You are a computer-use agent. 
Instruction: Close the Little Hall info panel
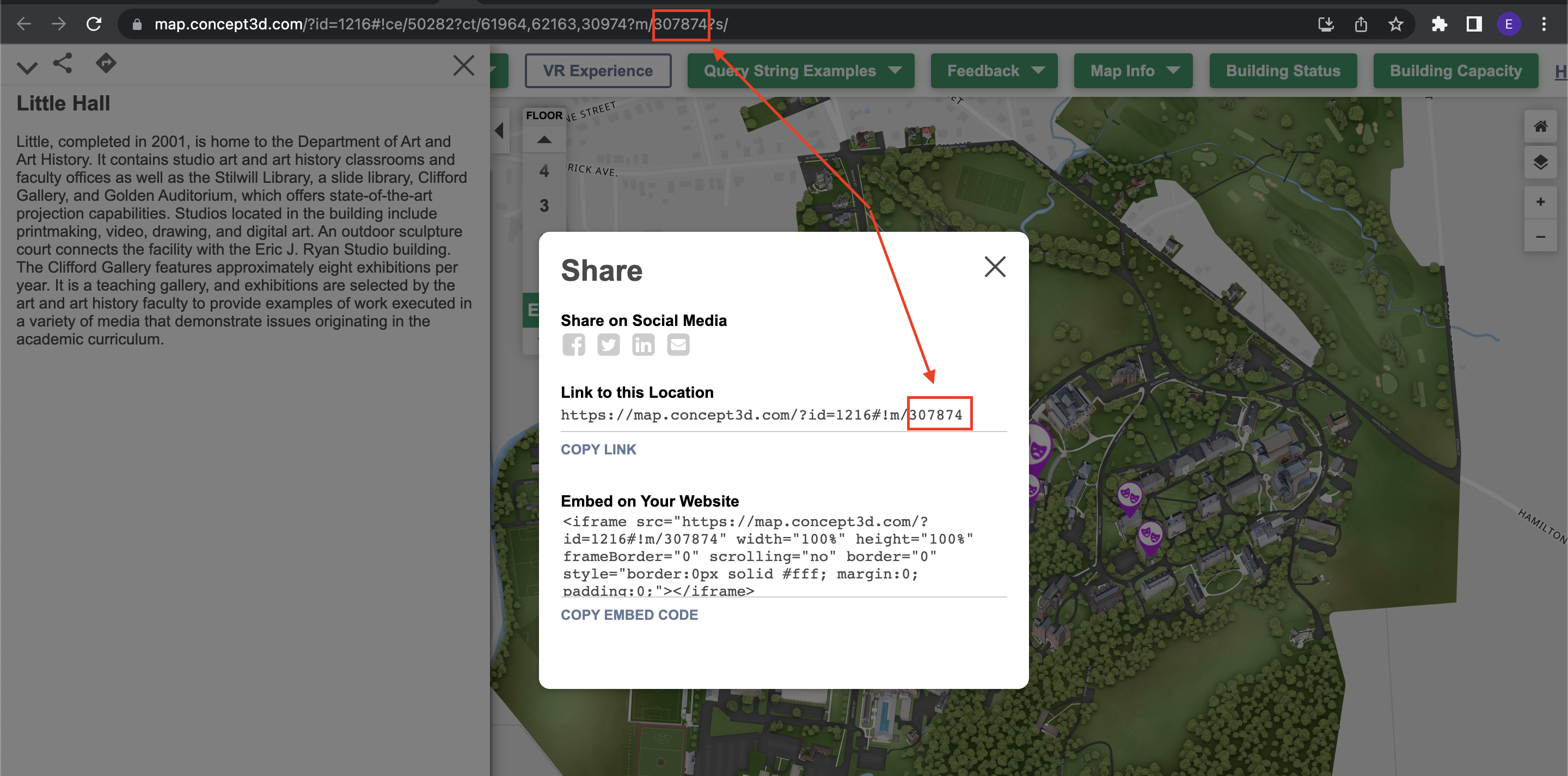[464, 65]
